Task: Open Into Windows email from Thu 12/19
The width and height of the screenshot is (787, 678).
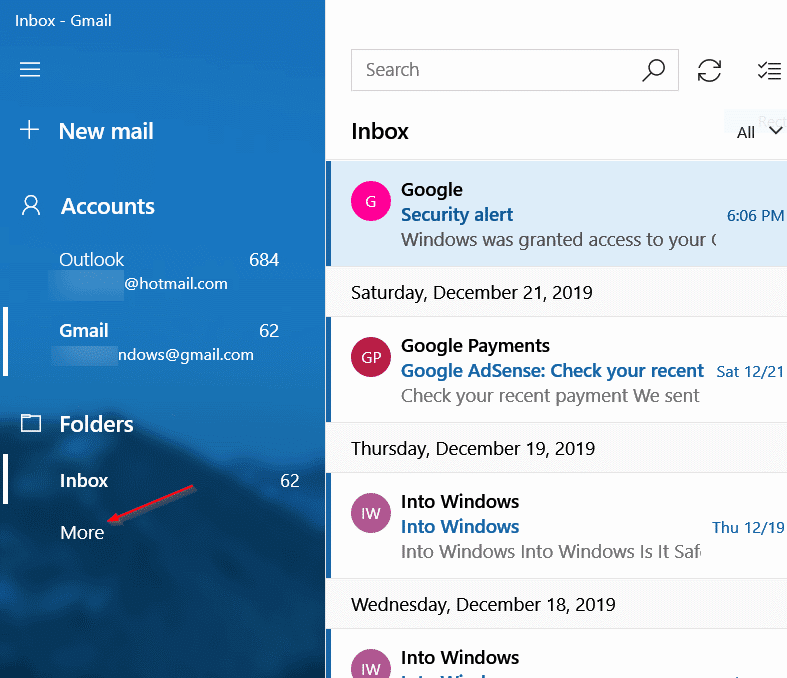Action: 556,525
